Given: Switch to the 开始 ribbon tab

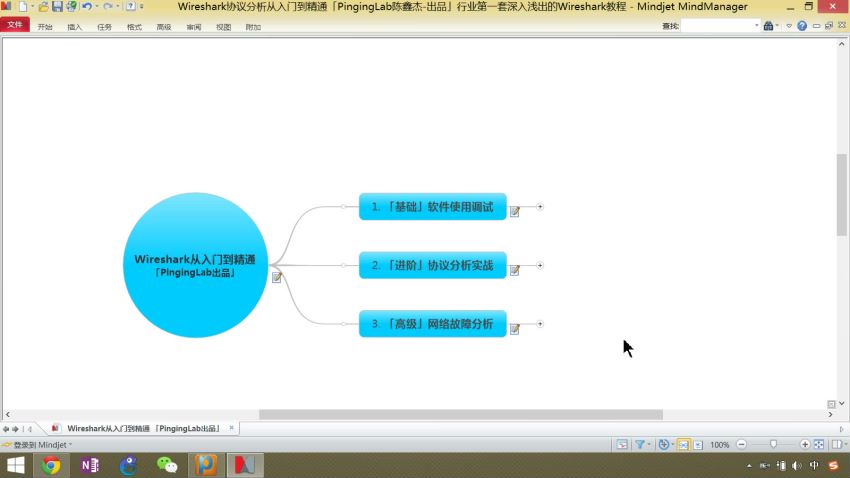Looking at the screenshot, I should tap(45, 27).
